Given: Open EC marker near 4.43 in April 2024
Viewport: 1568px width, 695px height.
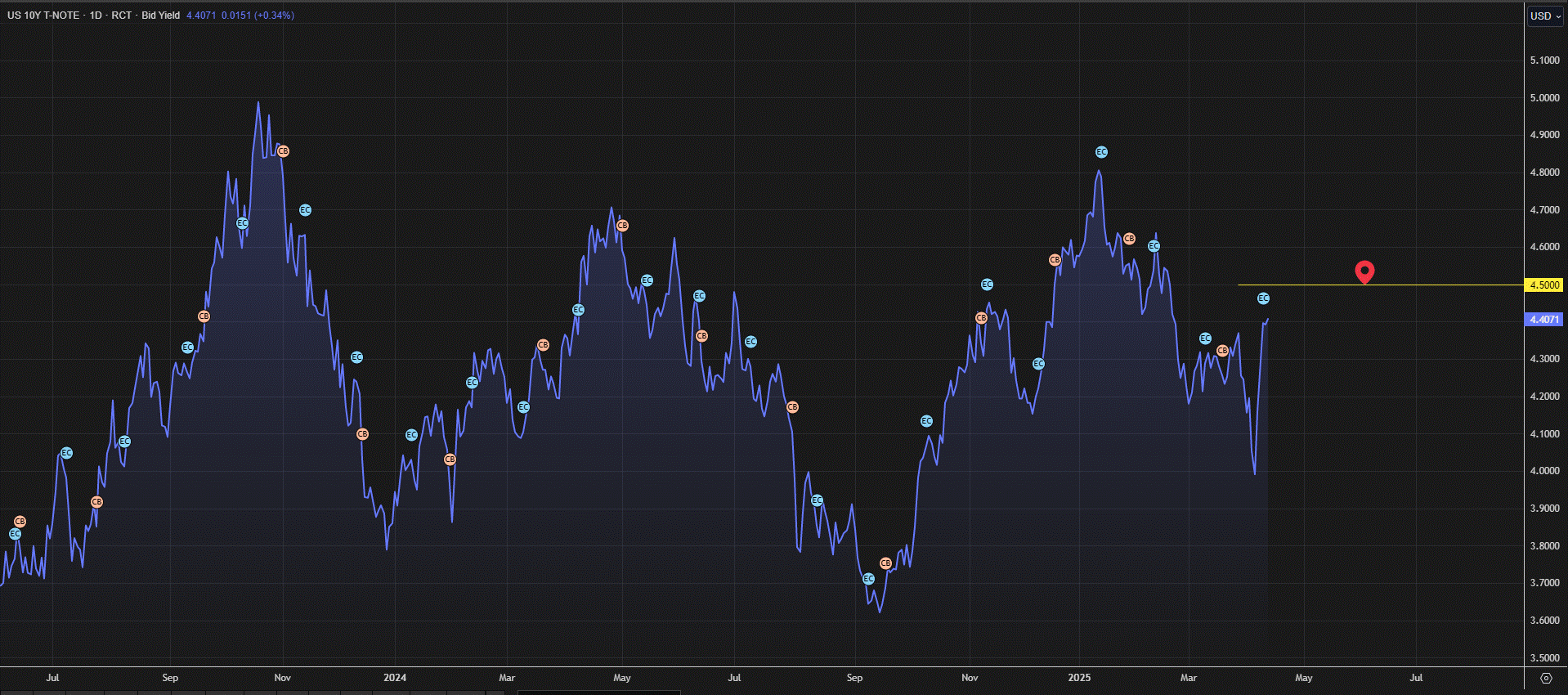Looking at the screenshot, I should click(x=578, y=310).
